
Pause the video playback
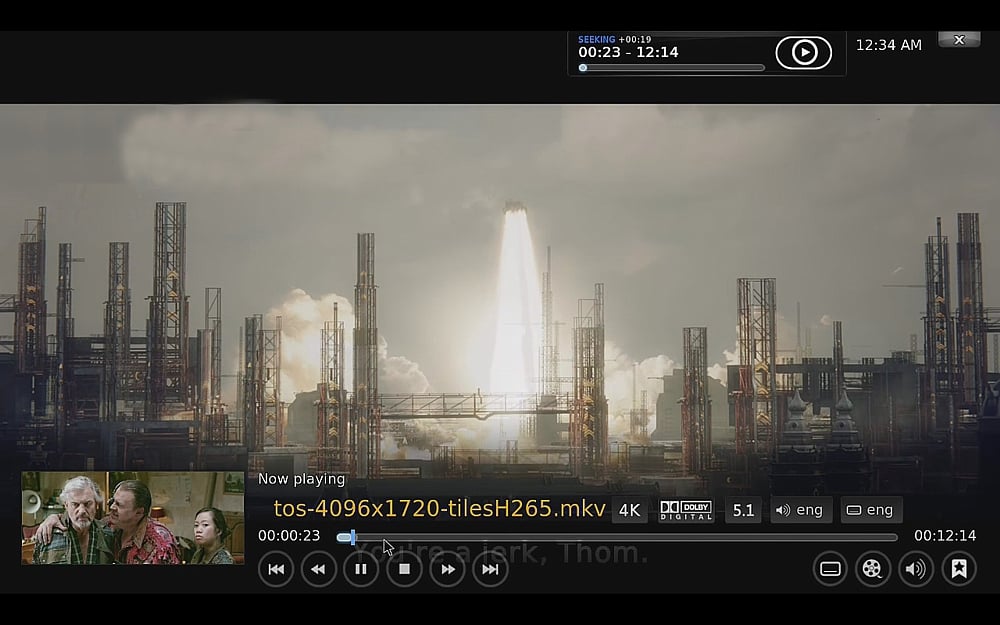361,569
